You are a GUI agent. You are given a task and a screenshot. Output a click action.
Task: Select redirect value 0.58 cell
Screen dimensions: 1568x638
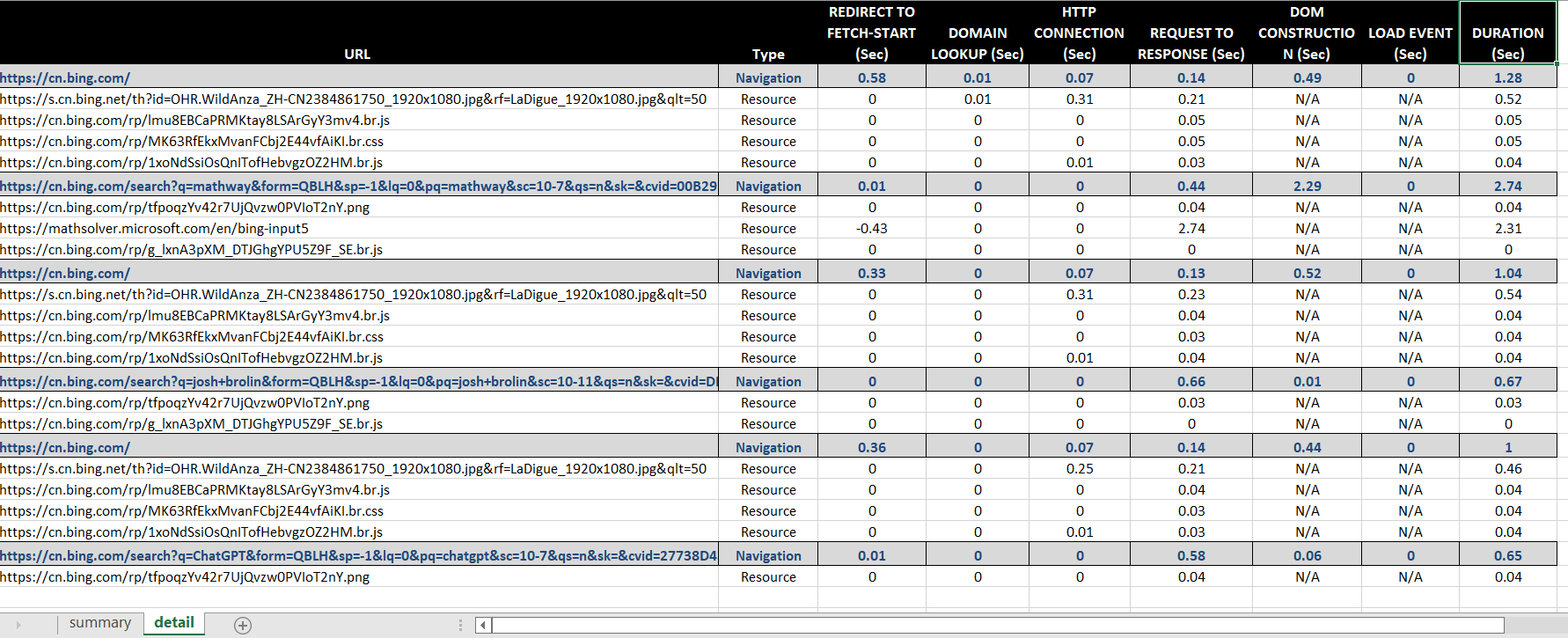872,78
